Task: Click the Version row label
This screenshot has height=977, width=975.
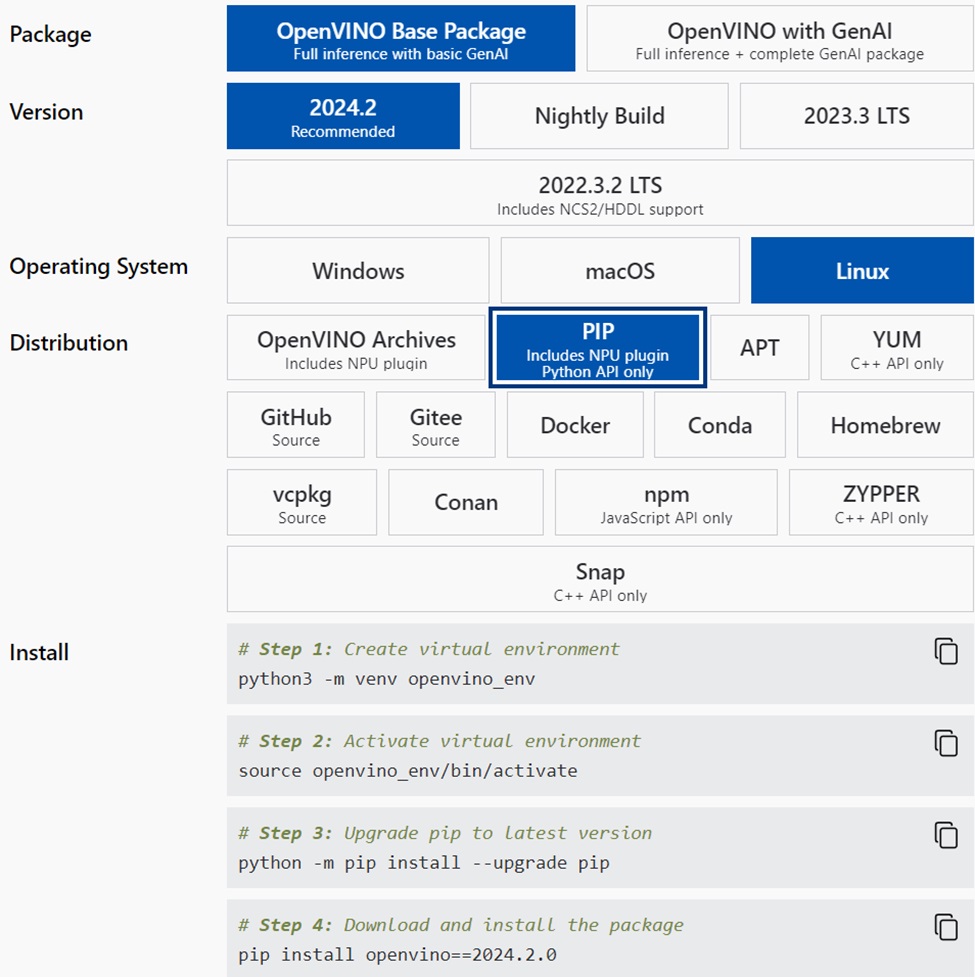Action: (x=46, y=112)
